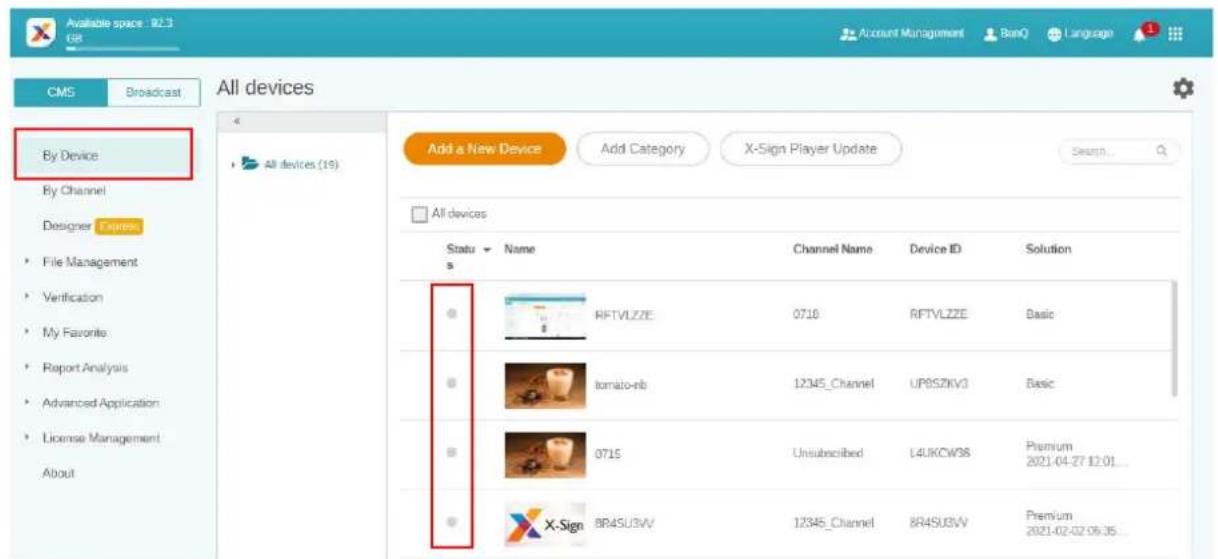Click status dot for tomato-nb device
Screen dimensions: 1218x559
452,383
